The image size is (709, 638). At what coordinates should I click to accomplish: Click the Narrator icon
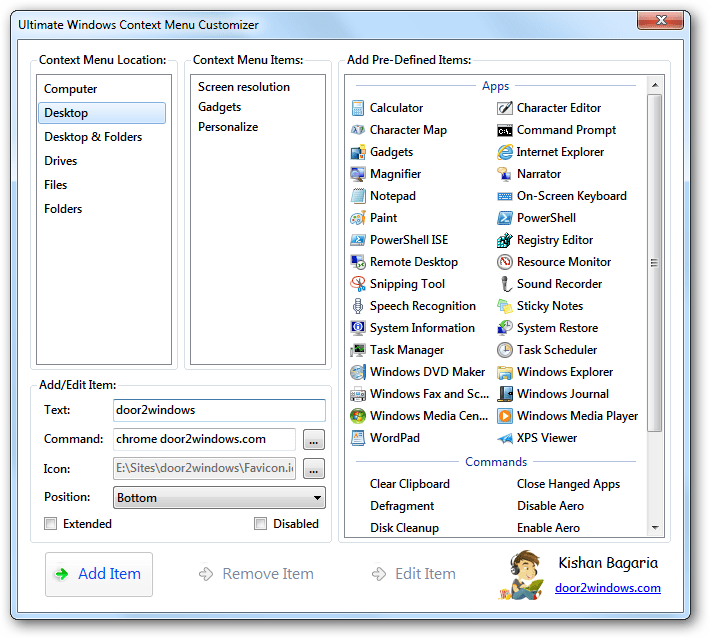[x=505, y=174]
